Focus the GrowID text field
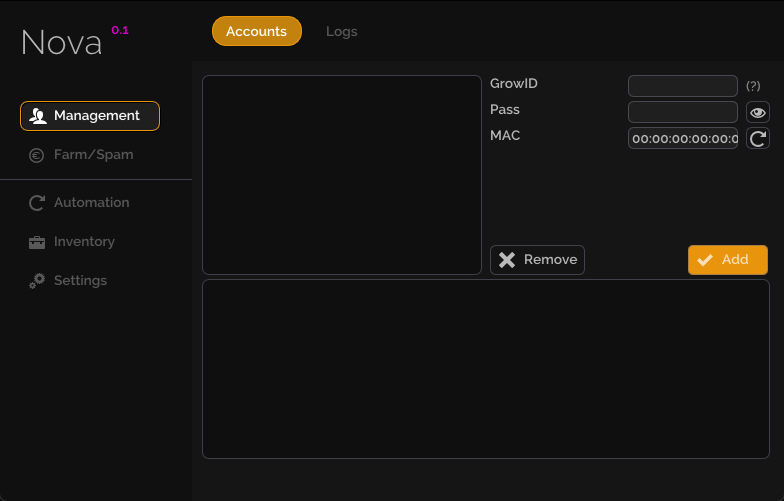 (682, 86)
